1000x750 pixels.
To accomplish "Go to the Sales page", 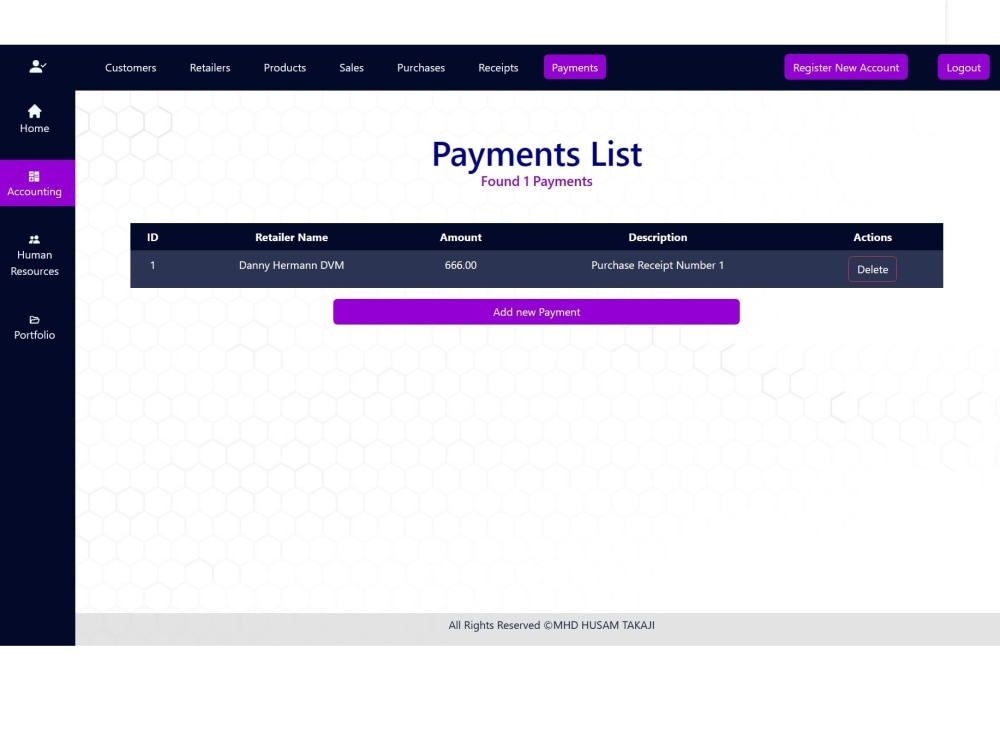I will 351,67.
